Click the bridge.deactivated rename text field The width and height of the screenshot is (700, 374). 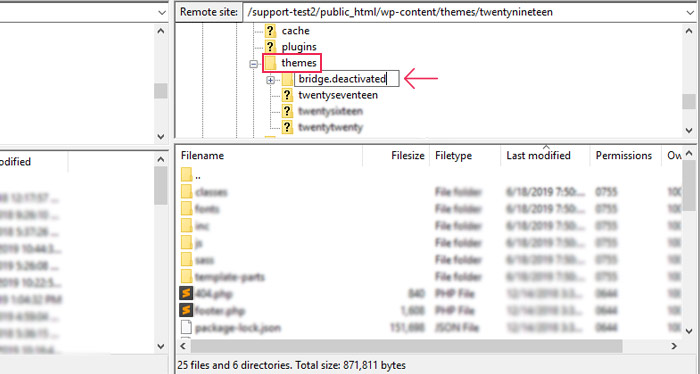(x=346, y=79)
